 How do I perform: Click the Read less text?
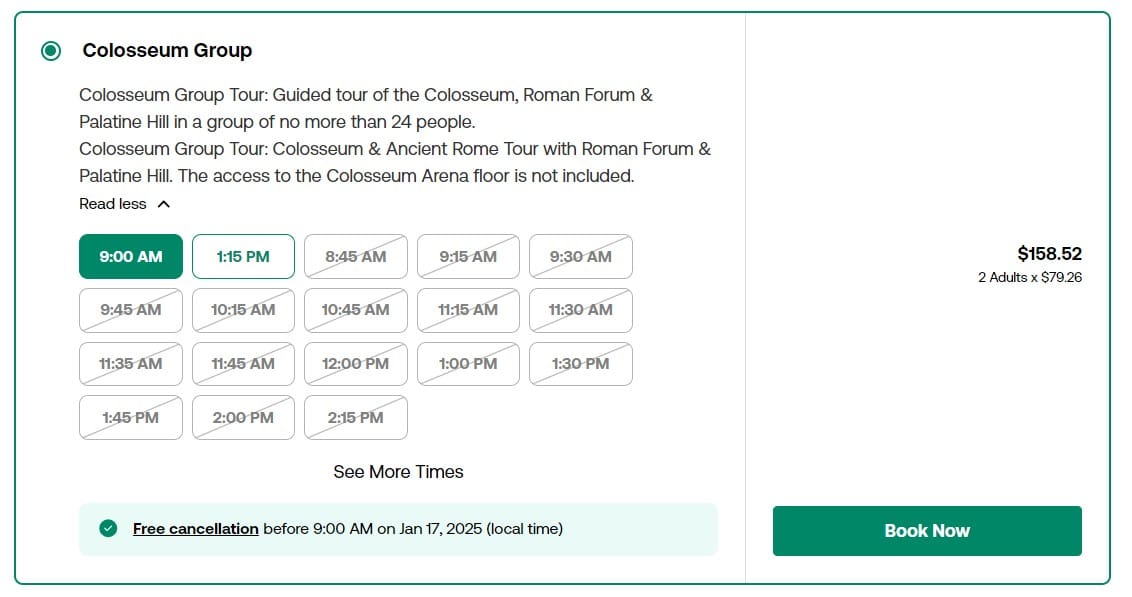coord(113,204)
